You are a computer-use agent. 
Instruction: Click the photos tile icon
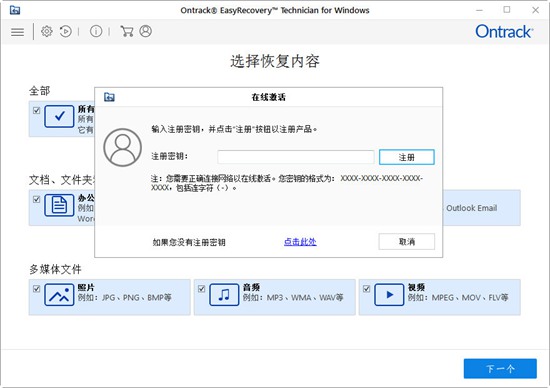point(59,295)
